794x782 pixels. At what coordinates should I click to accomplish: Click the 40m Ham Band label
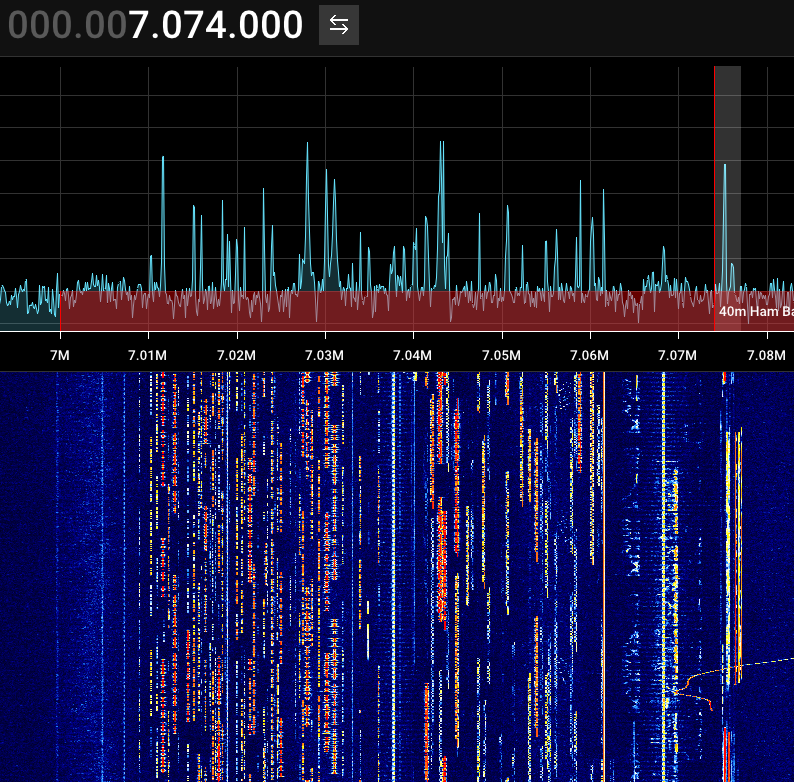click(756, 311)
